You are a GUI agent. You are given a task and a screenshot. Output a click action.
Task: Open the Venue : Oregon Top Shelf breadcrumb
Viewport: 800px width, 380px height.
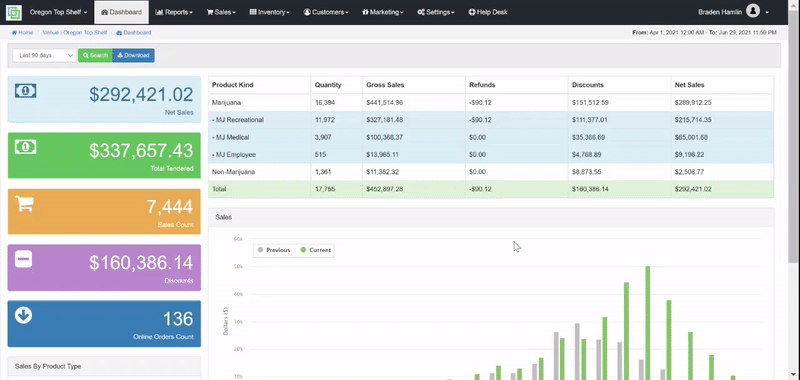pyautogui.click(x=75, y=33)
